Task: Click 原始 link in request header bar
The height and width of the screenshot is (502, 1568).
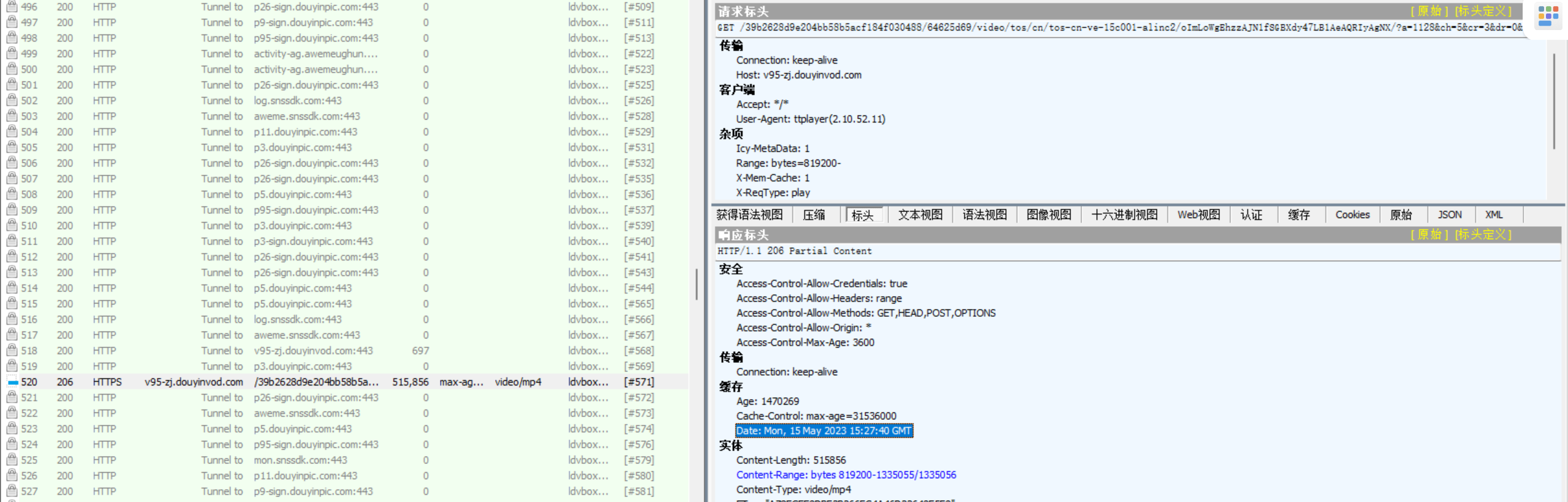Action: (x=1428, y=11)
